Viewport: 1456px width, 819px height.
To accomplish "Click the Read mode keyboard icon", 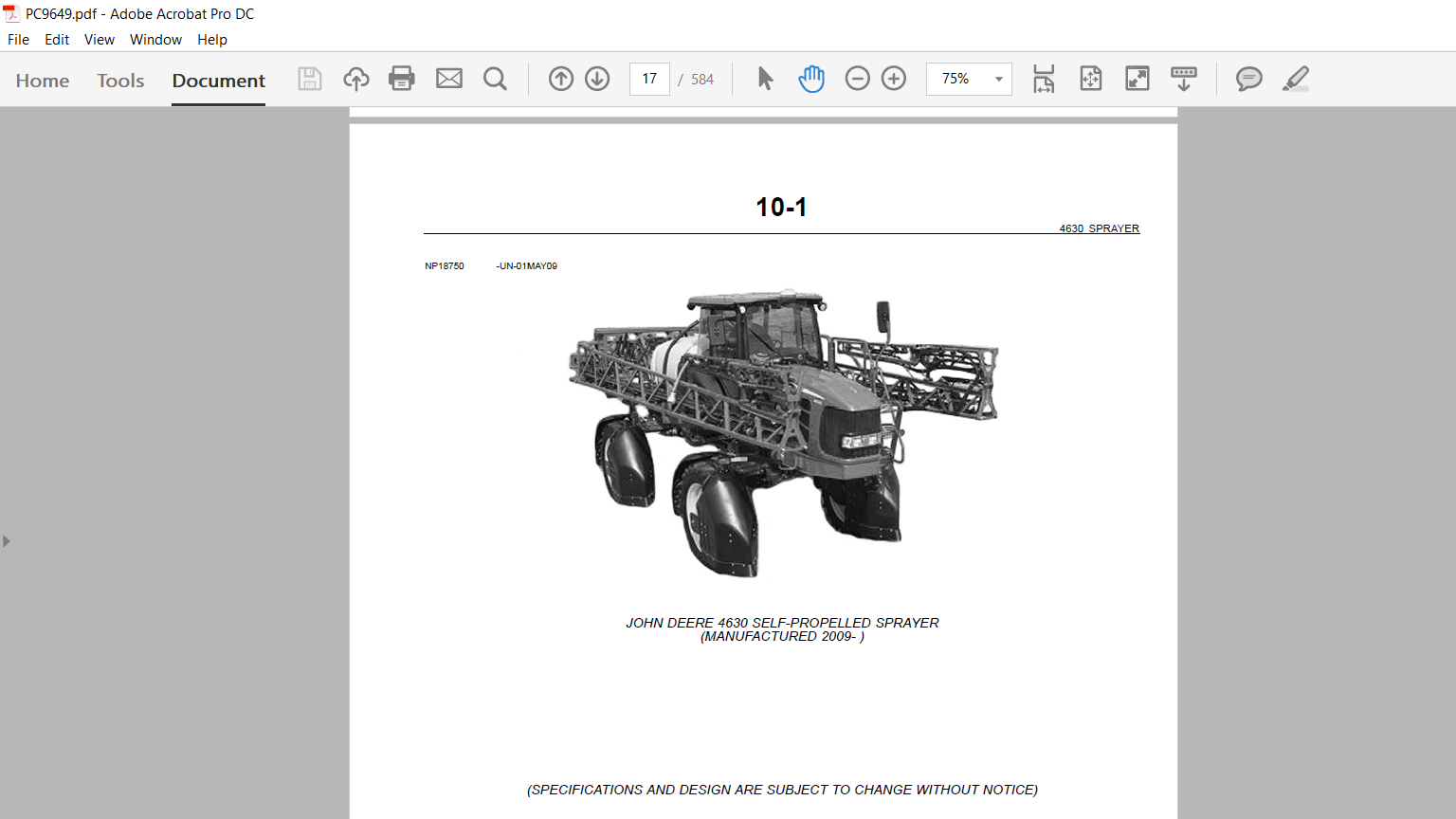I will point(1184,79).
